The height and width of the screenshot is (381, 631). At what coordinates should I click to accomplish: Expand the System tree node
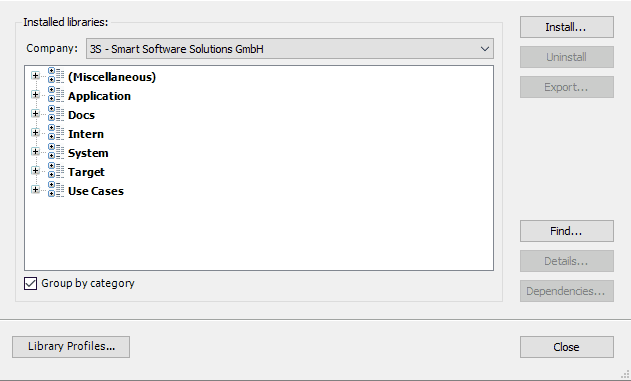(35, 151)
